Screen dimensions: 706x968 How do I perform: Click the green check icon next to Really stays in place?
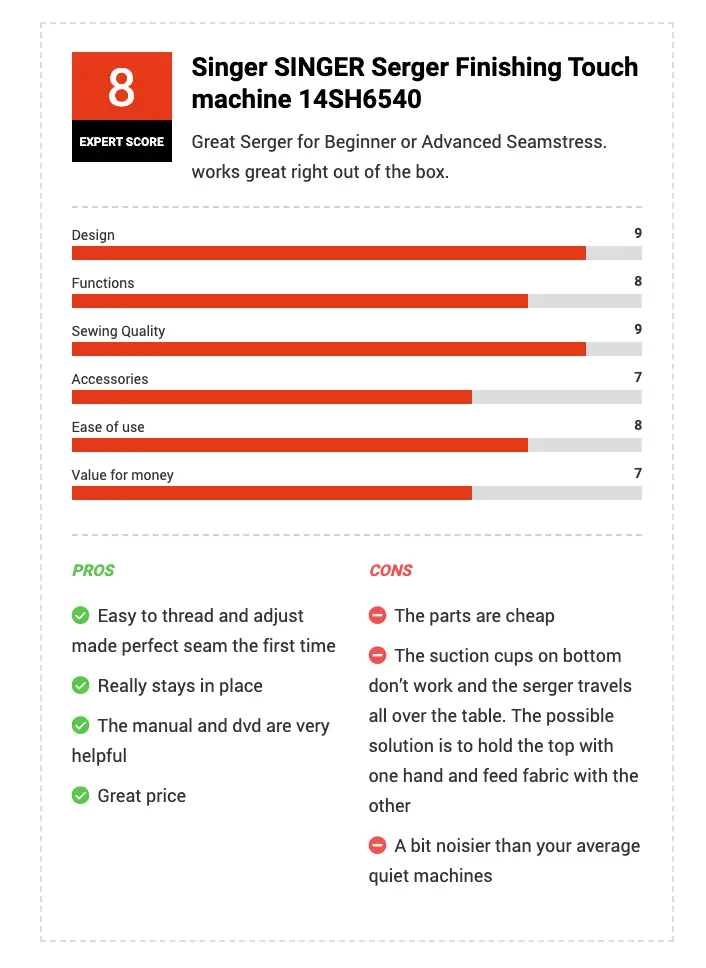[80, 685]
